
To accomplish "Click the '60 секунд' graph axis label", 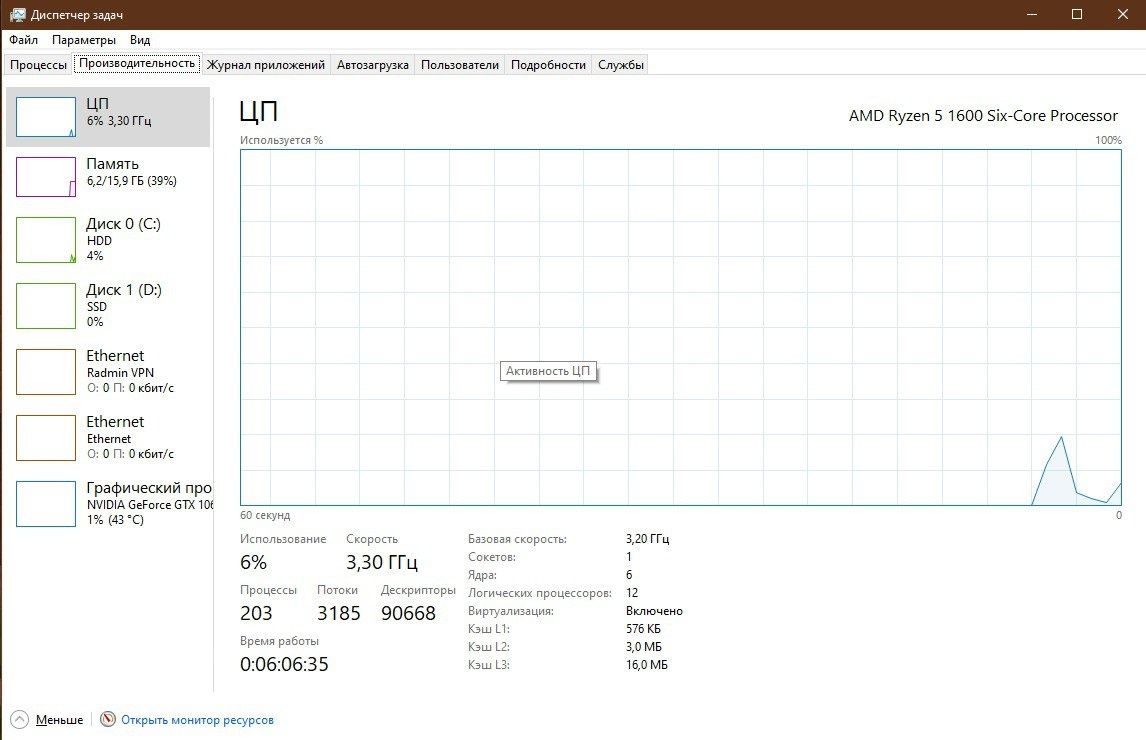I will point(265,516).
